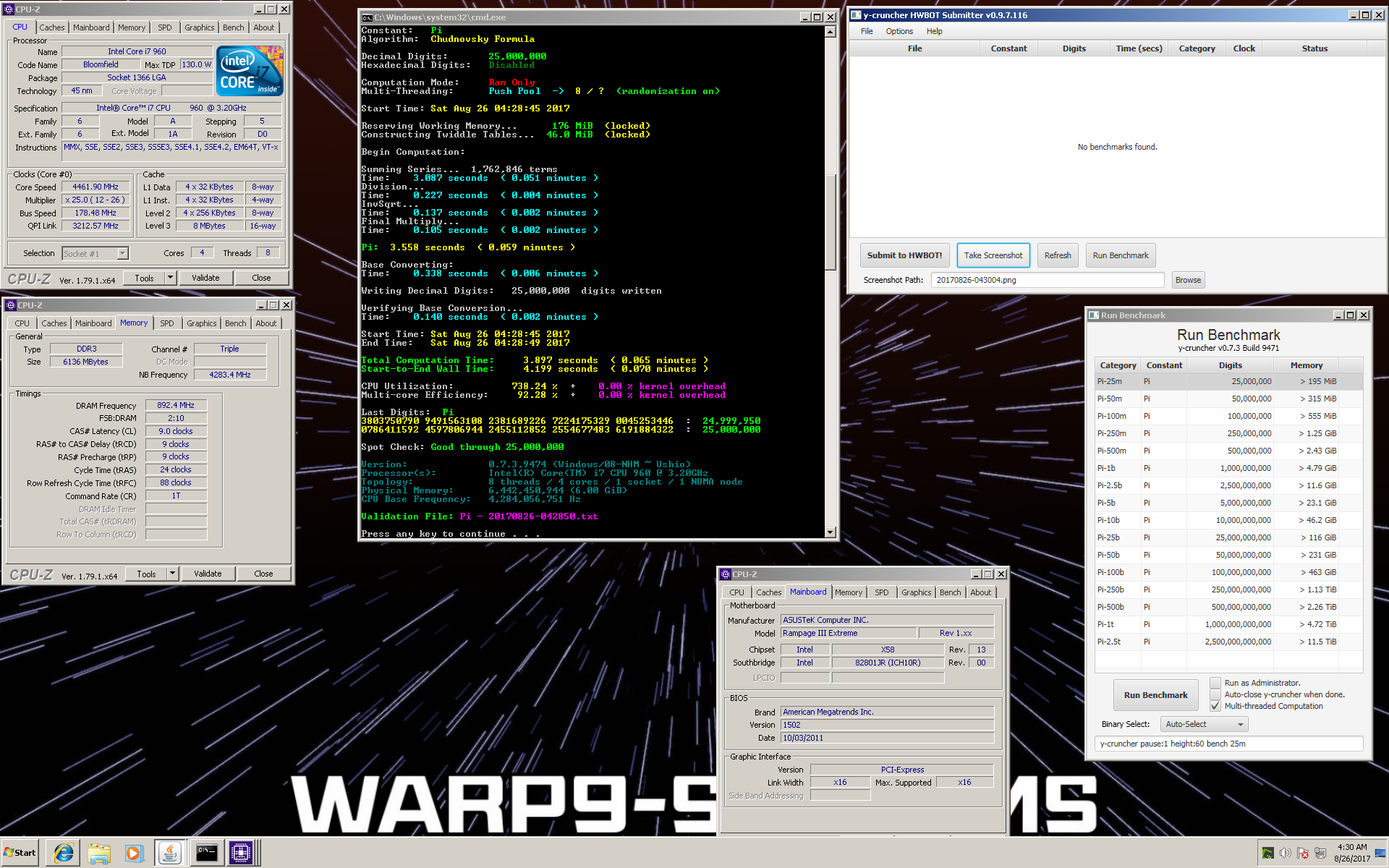Image resolution: width=1389 pixels, height=868 pixels.
Task: Enable Run as Administrator checkbox
Action: point(1215,683)
